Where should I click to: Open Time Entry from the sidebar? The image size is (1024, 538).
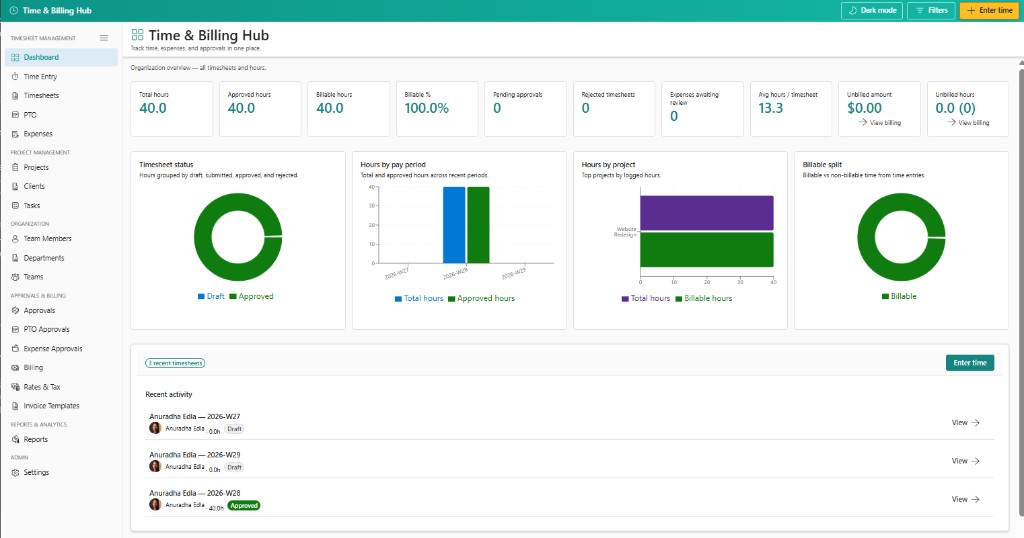(61, 76)
